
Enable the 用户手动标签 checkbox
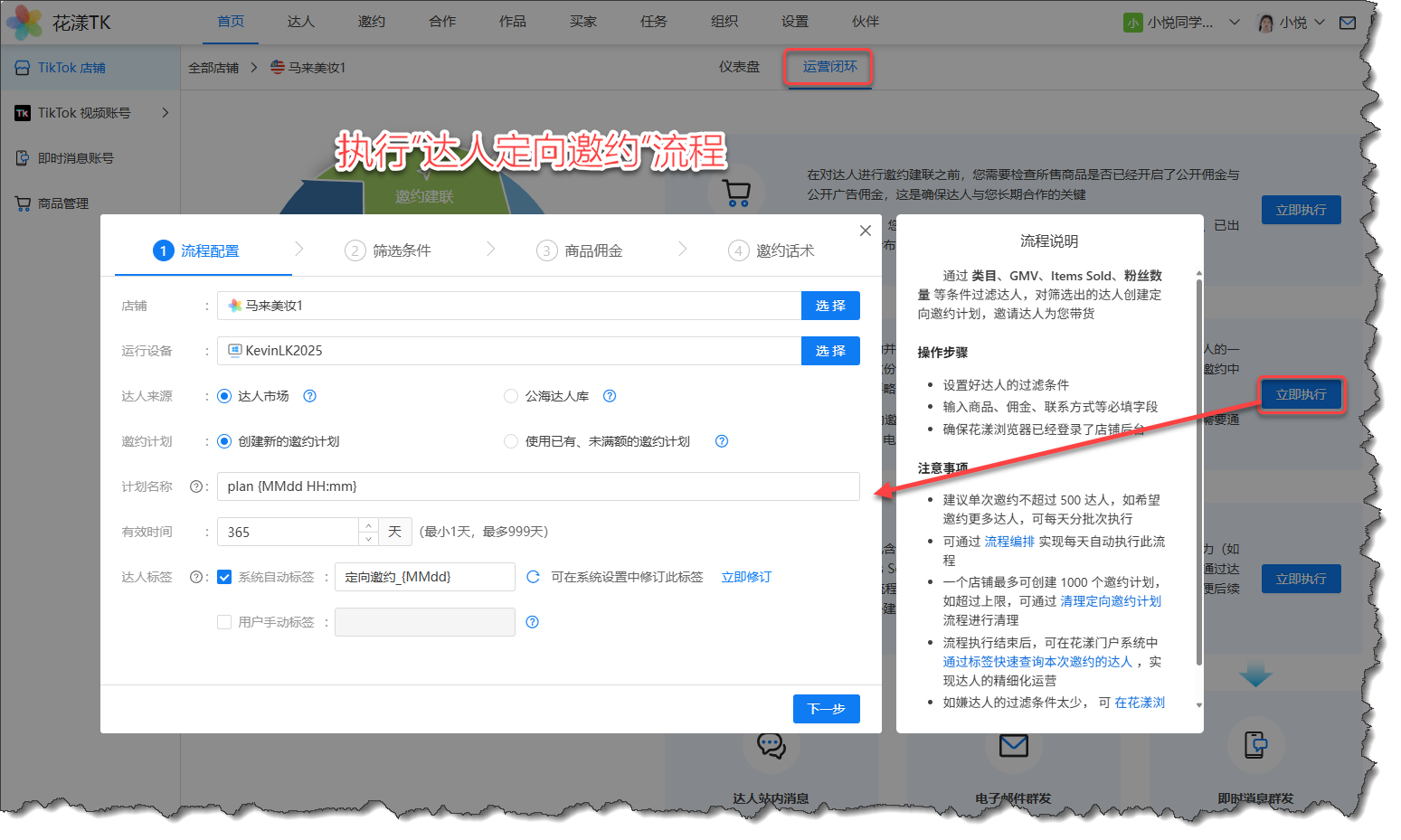coord(224,622)
